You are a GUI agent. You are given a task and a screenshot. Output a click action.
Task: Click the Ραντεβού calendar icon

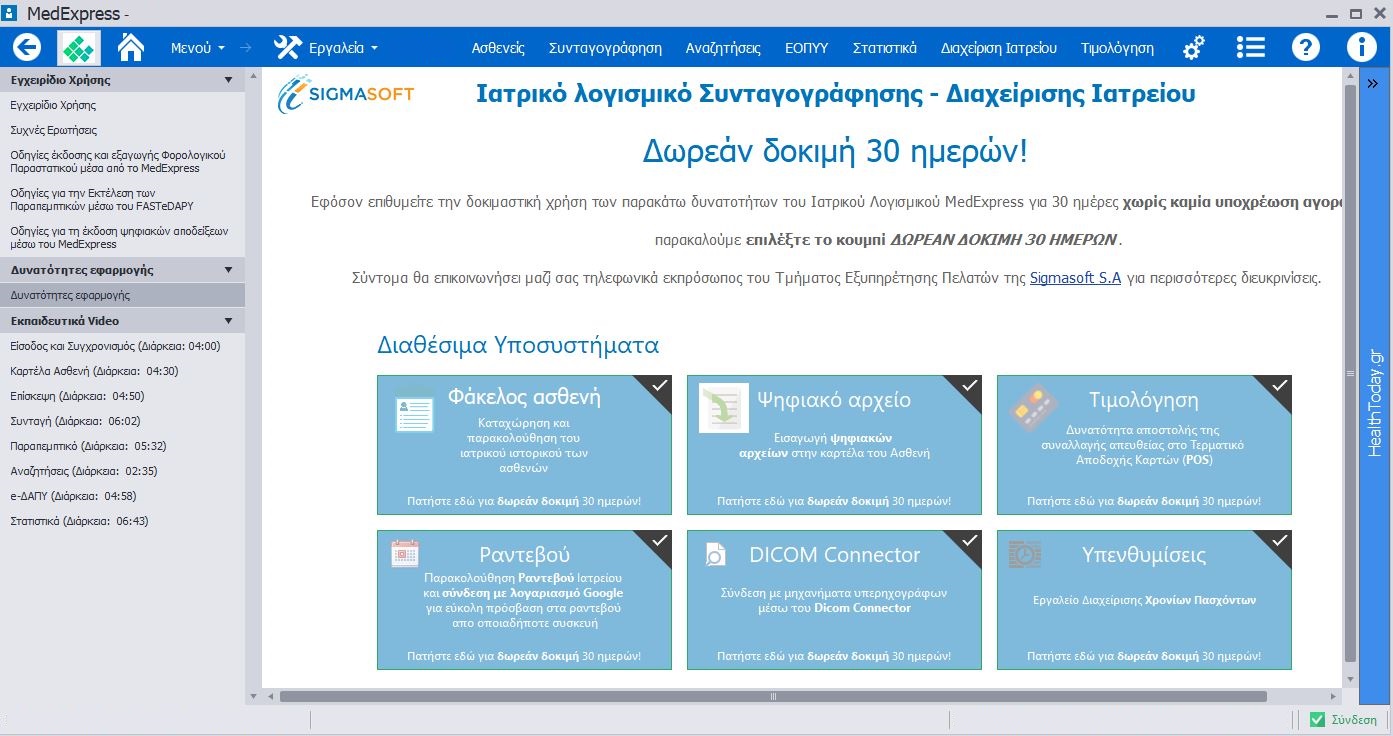tap(405, 553)
